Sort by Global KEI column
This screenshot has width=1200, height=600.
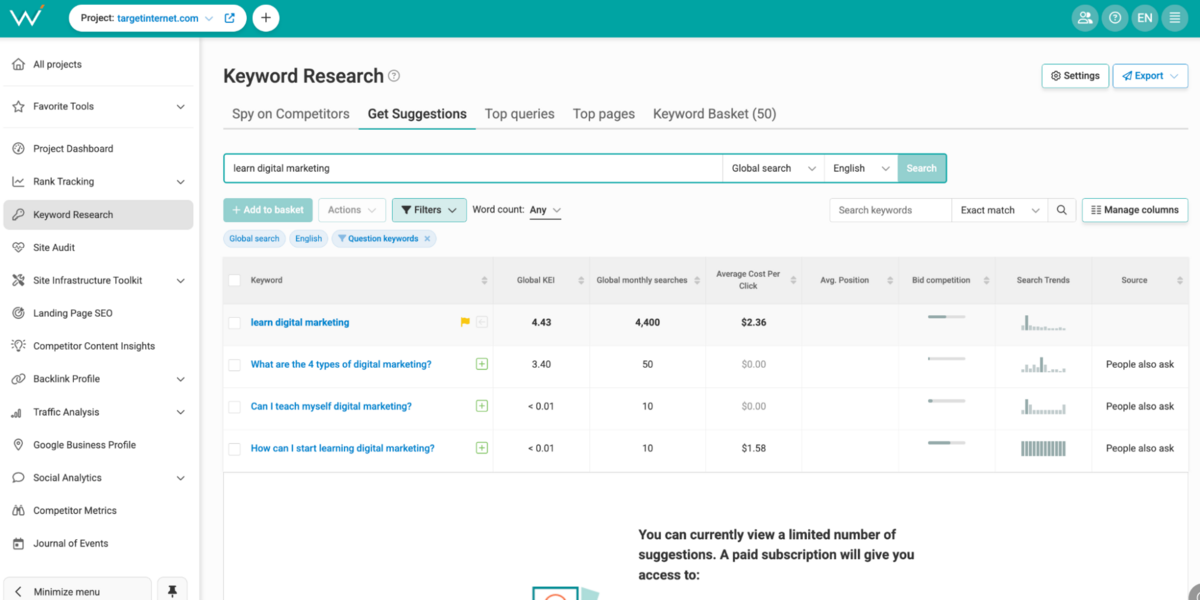point(582,280)
